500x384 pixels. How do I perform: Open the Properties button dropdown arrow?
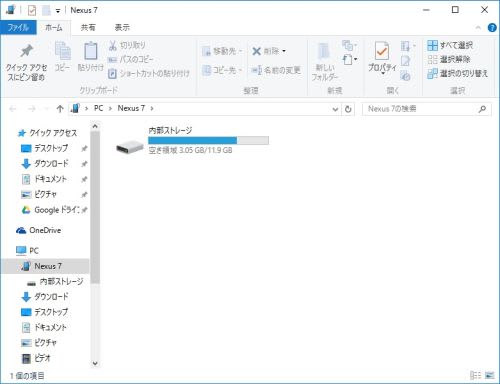382,73
